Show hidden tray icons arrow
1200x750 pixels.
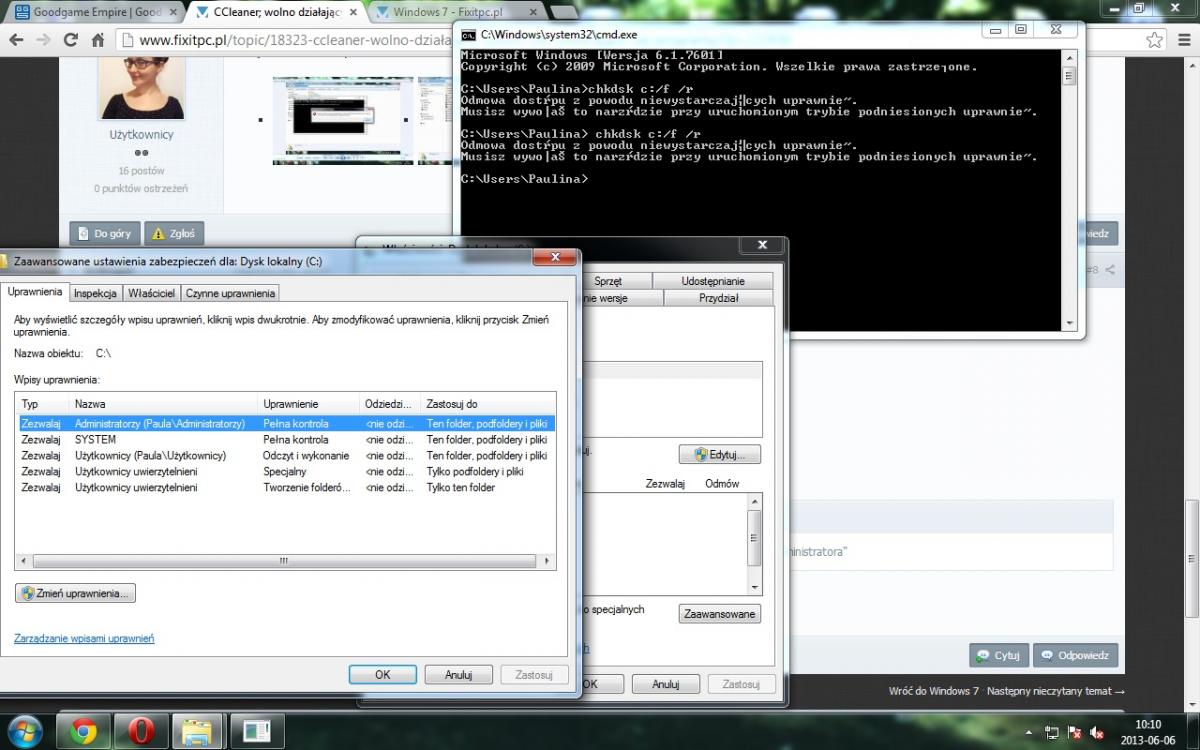click(1029, 732)
